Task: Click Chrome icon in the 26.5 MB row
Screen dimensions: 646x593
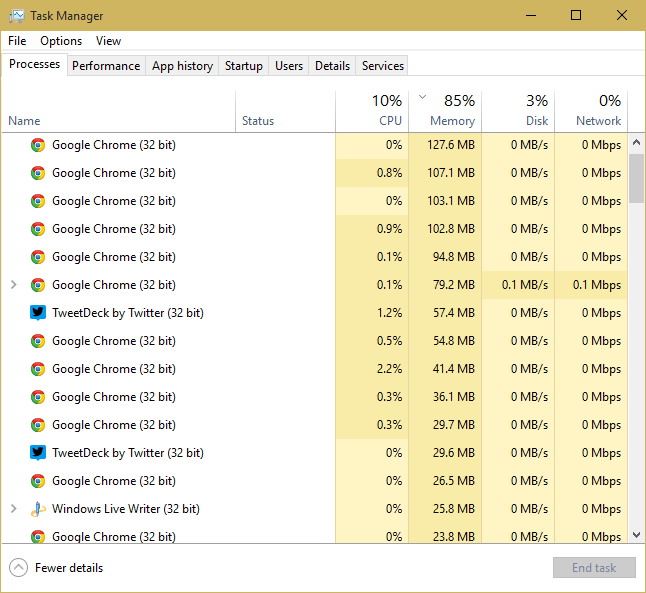Action: [38, 481]
